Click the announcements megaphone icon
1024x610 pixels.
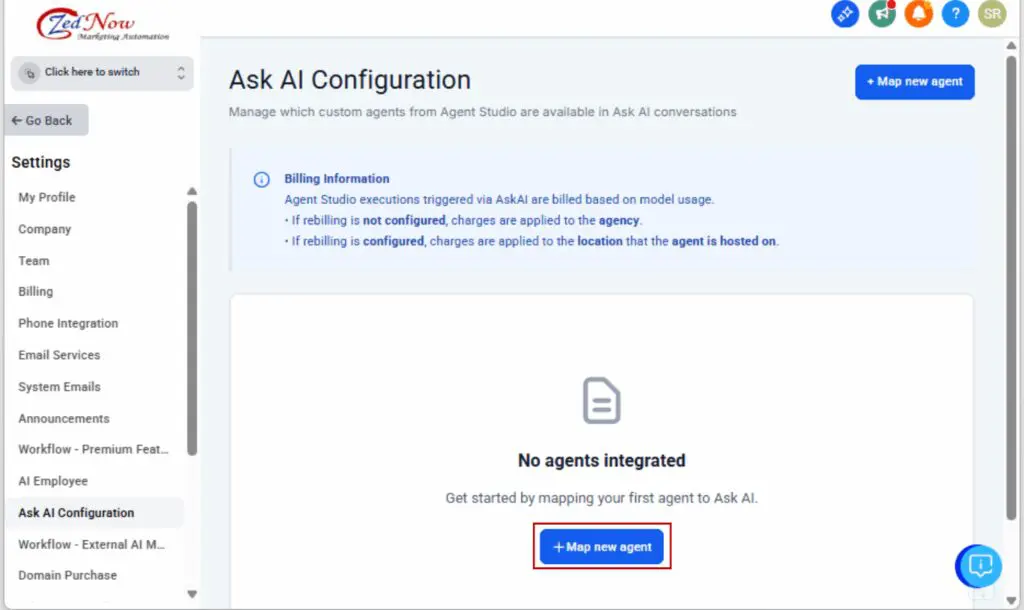click(x=881, y=14)
